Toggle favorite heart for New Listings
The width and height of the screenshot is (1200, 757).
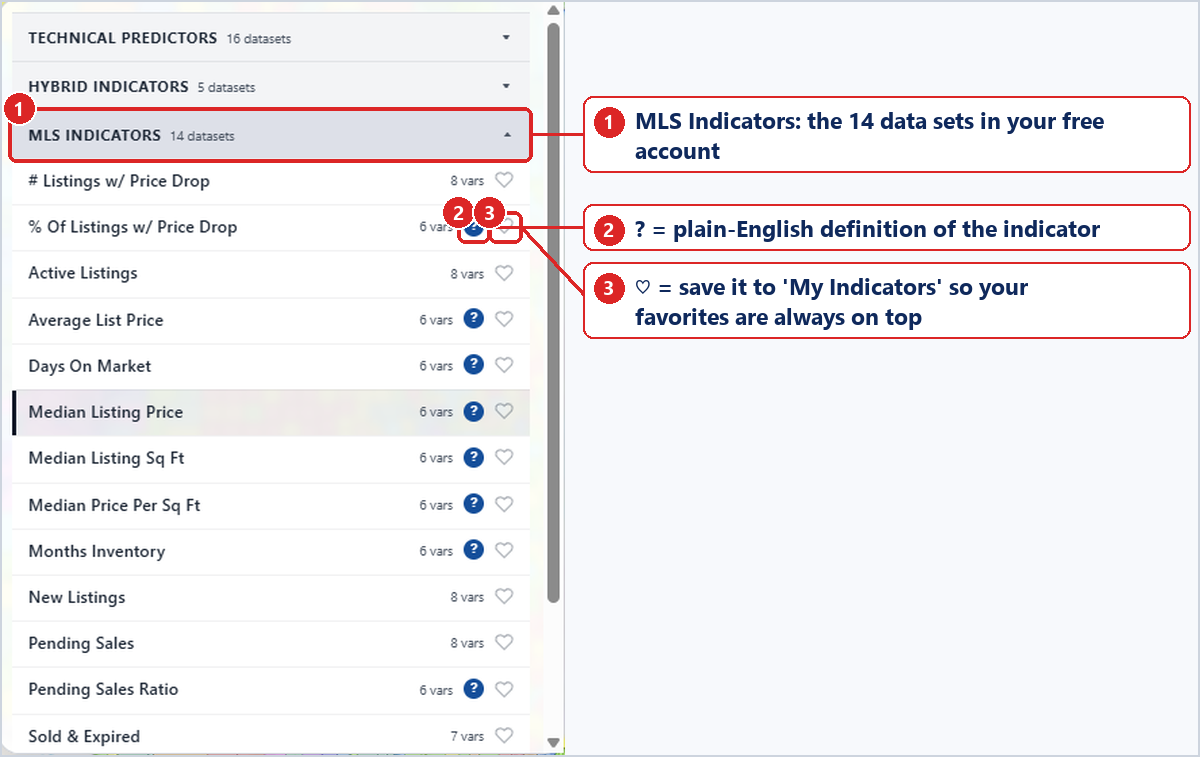coord(504,596)
